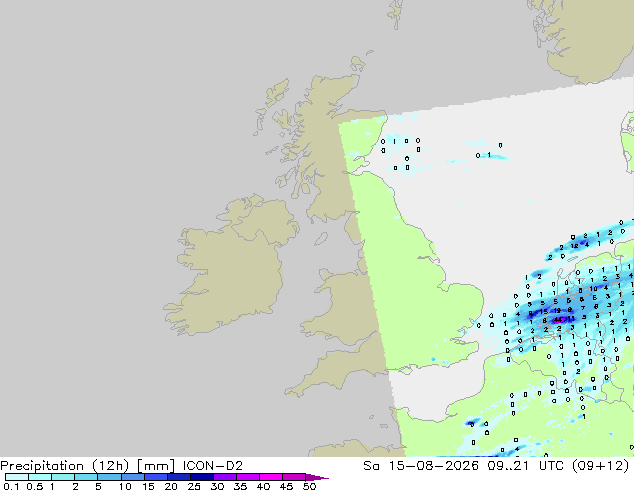634x490 pixels.
Task: Click the 'Precipitation (12h) [mm] ICON-D2' map title
Action: [x=121, y=466]
